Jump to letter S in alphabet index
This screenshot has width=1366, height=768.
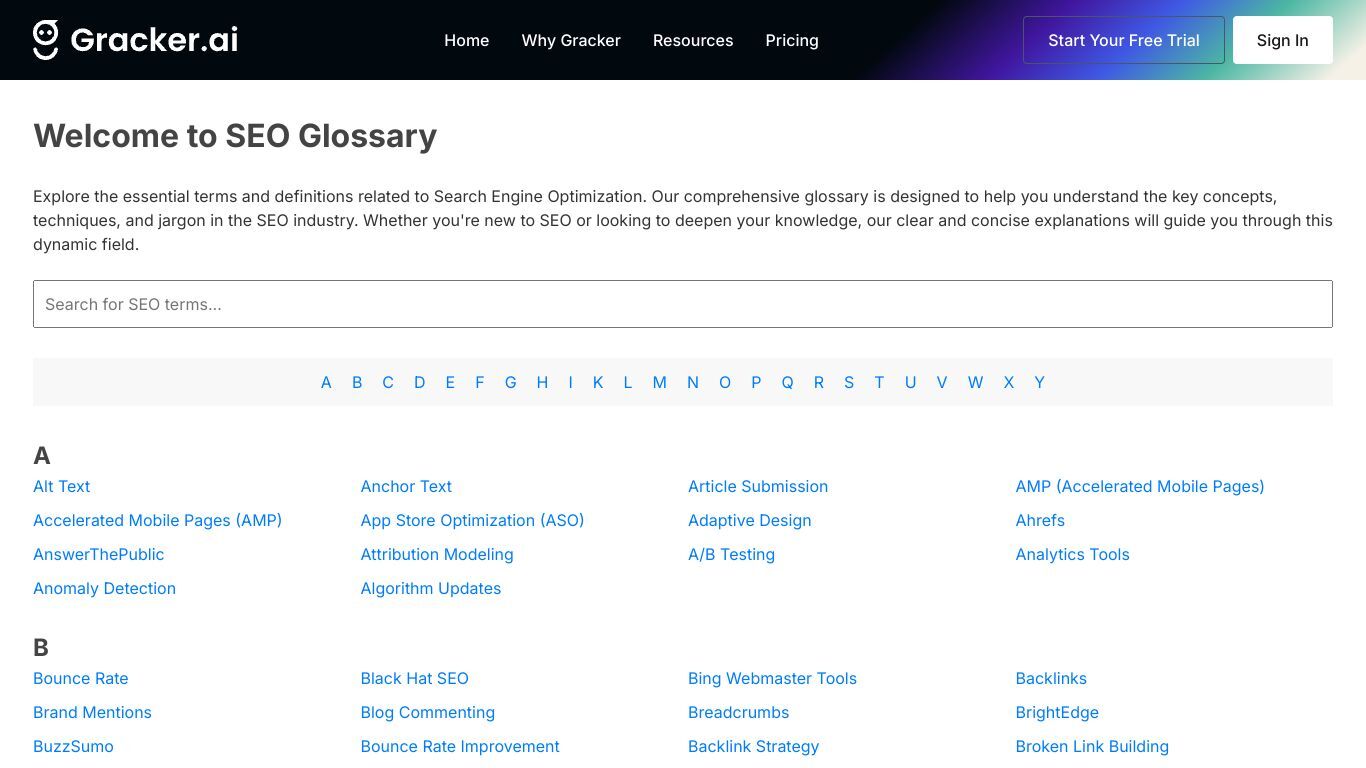click(849, 382)
